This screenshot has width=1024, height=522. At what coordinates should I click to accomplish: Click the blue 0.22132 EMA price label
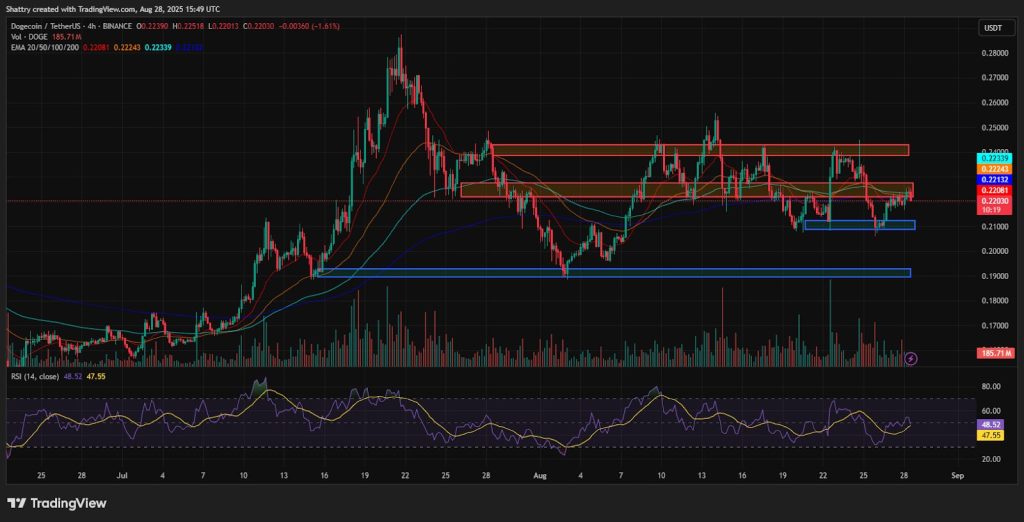point(995,179)
